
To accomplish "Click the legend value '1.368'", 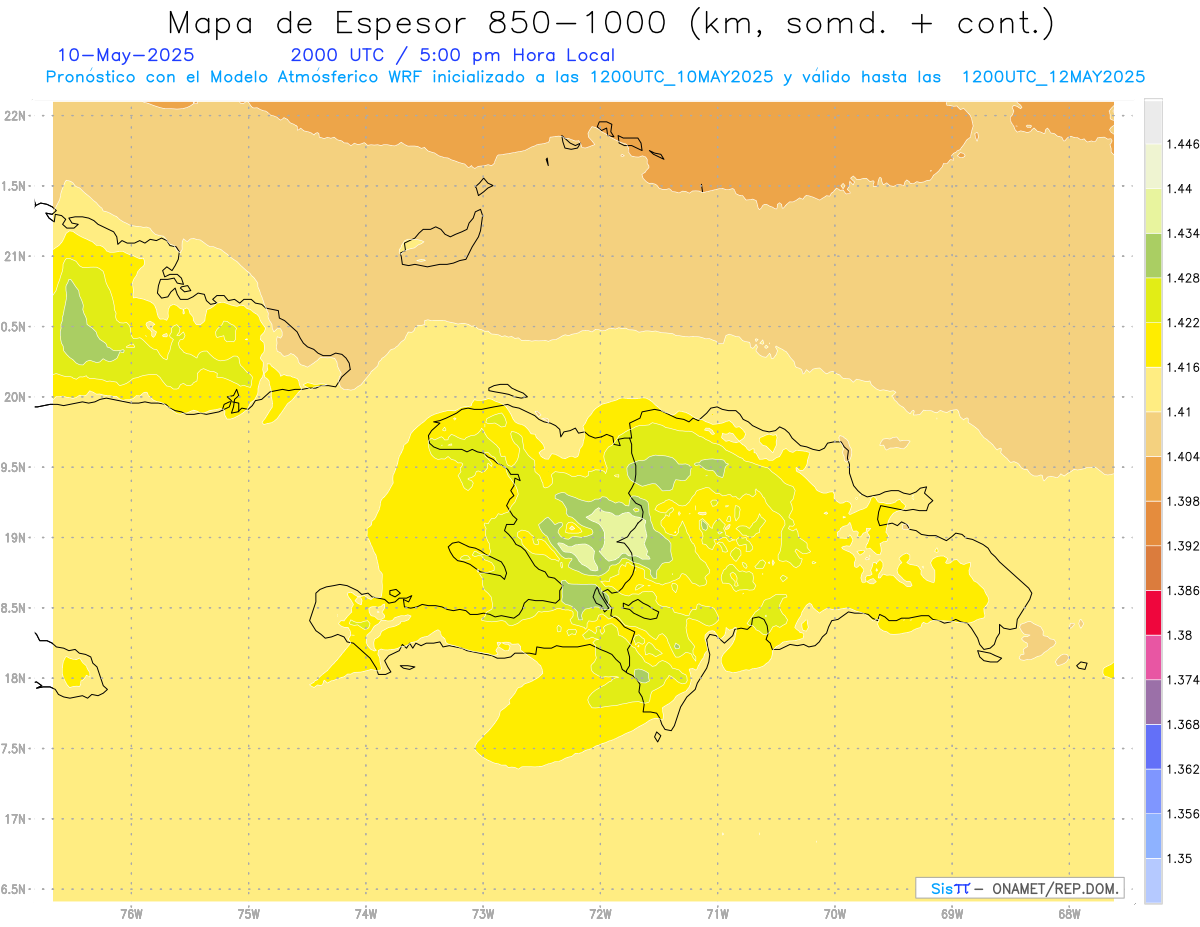I will 1183,724.
